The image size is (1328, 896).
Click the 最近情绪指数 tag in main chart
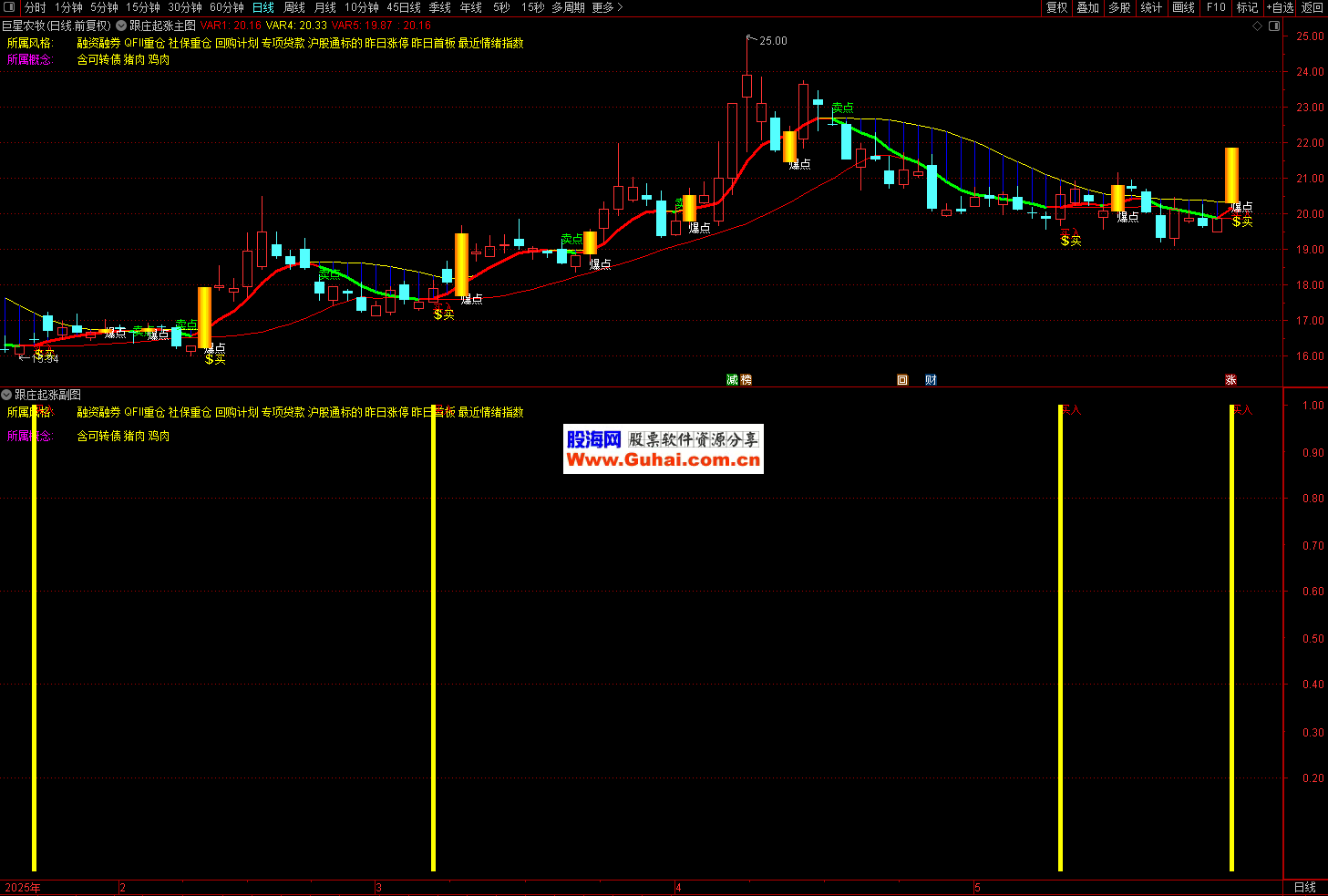(x=490, y=43)
